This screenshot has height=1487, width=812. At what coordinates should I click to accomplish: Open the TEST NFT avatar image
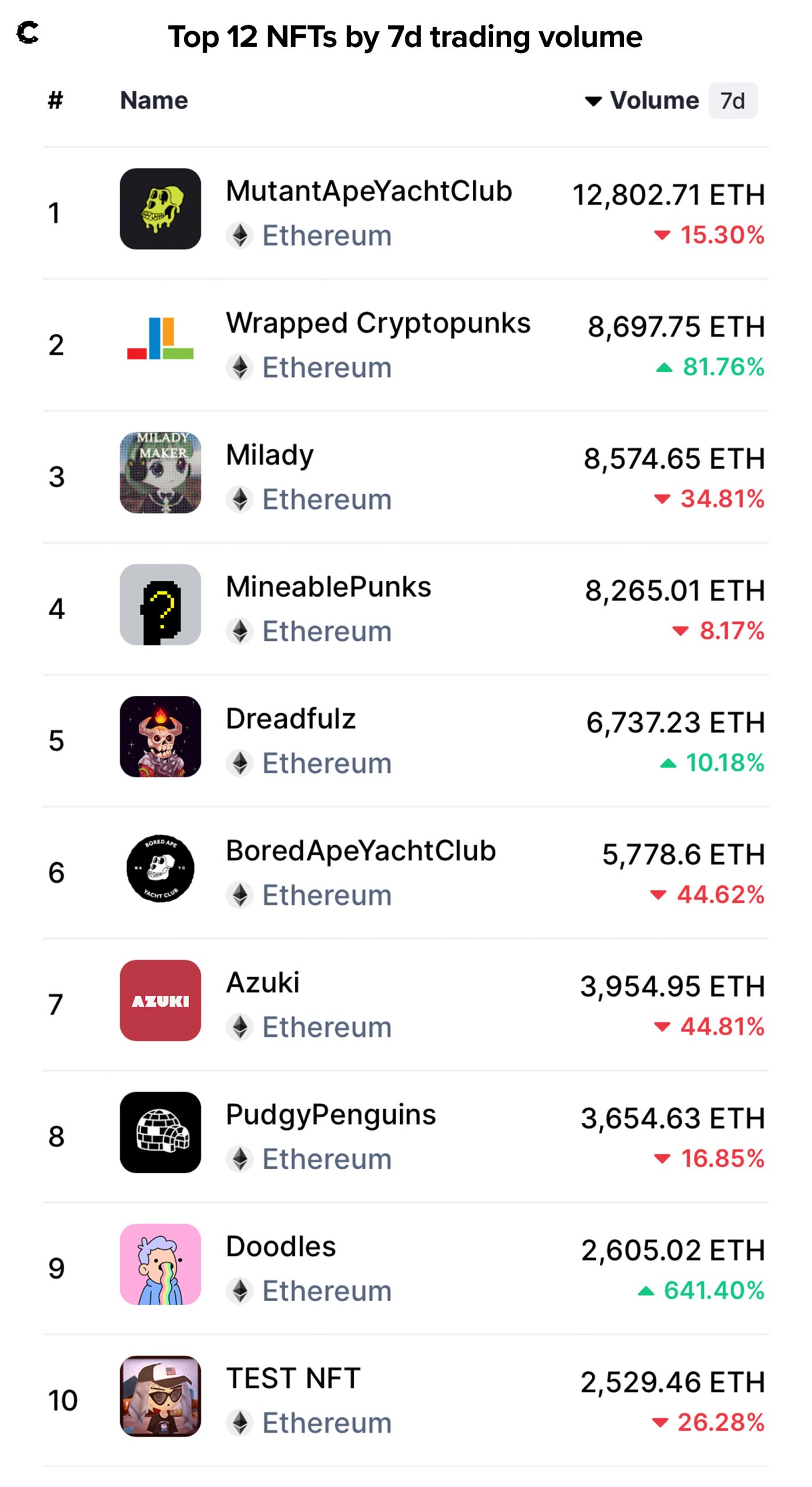pyautogui.click(x=160, y=1396)
